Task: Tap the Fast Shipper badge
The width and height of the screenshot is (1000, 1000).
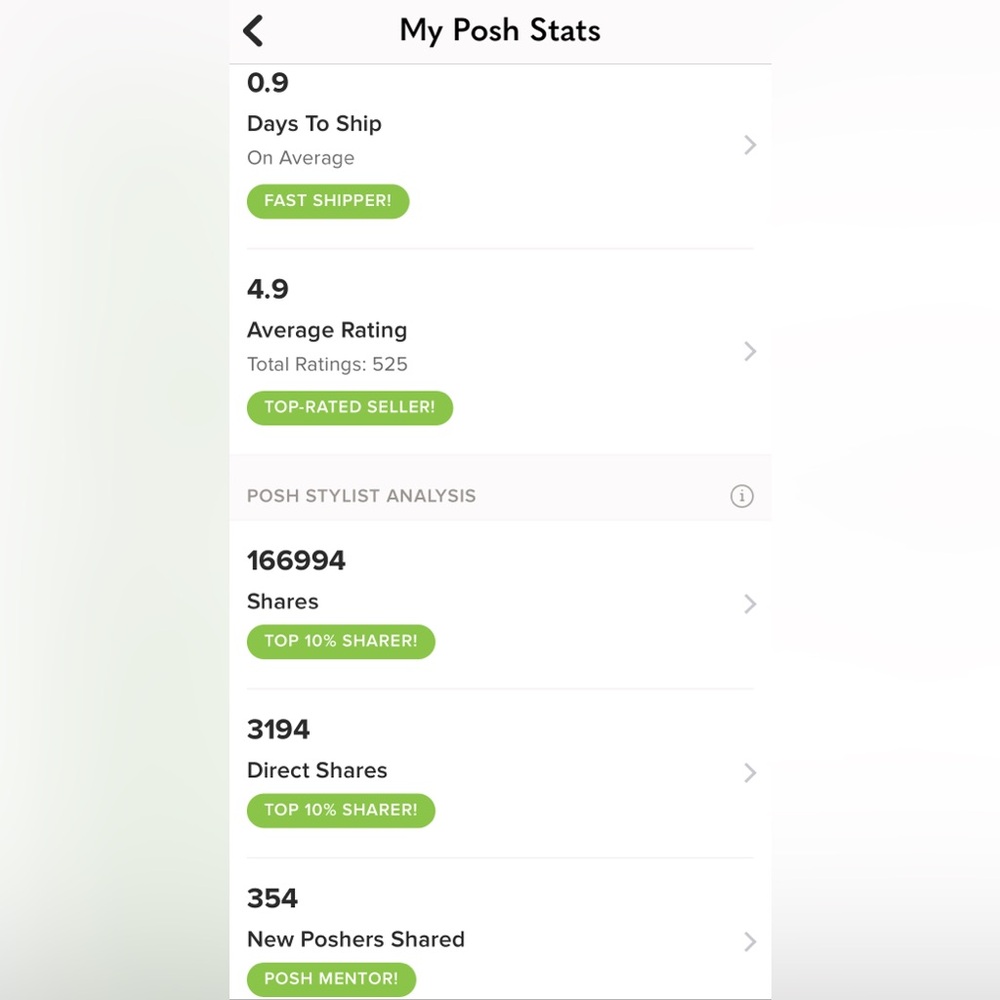Action: (x=328, y=201)
